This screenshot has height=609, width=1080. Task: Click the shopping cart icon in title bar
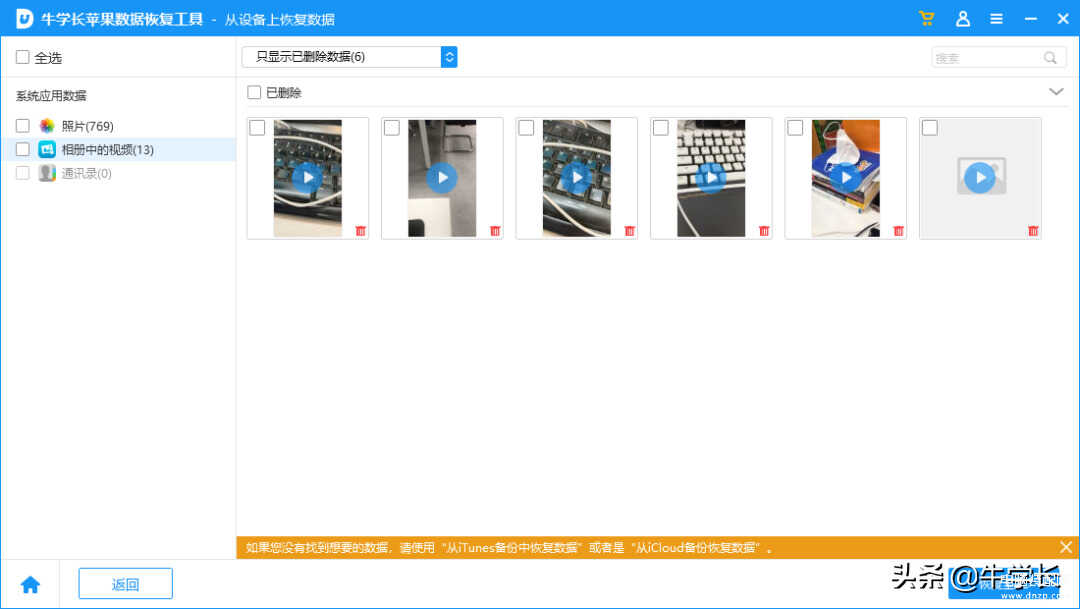927,19
